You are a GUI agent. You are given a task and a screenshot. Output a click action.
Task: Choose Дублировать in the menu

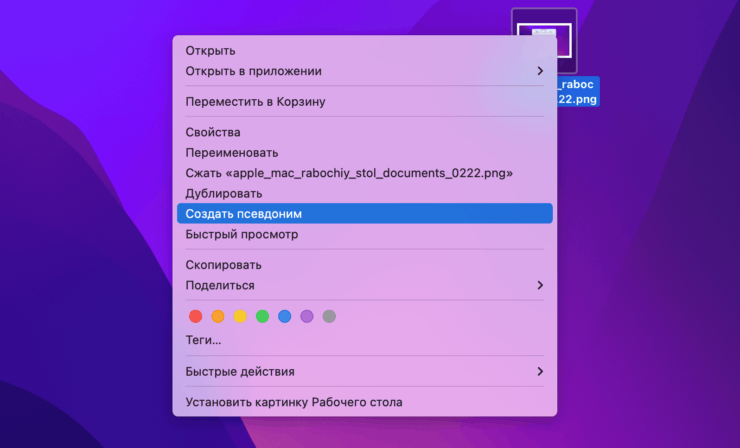pos(364,194)
